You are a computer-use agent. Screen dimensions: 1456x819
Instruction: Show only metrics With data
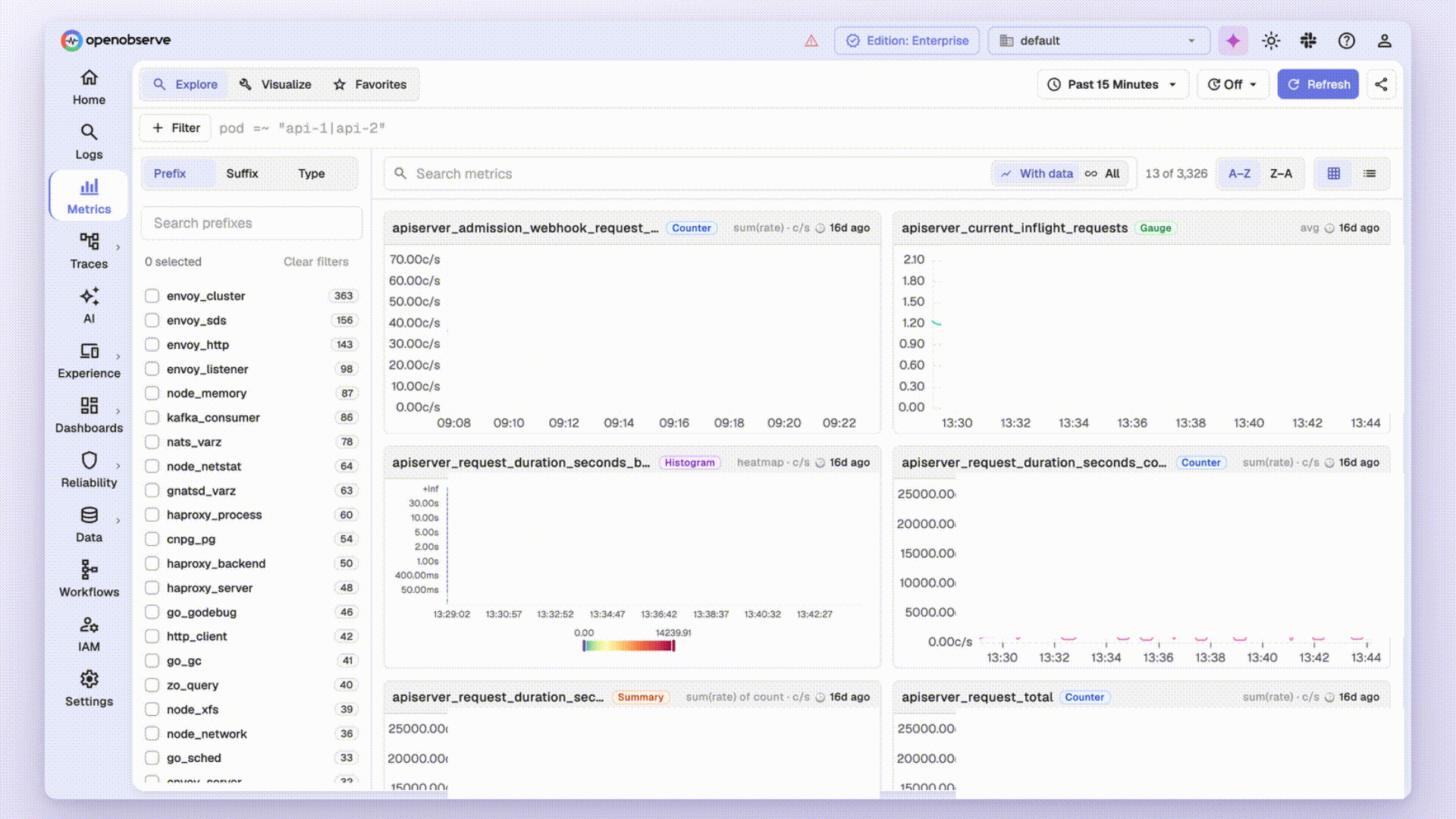click(x=1037, y=174)
